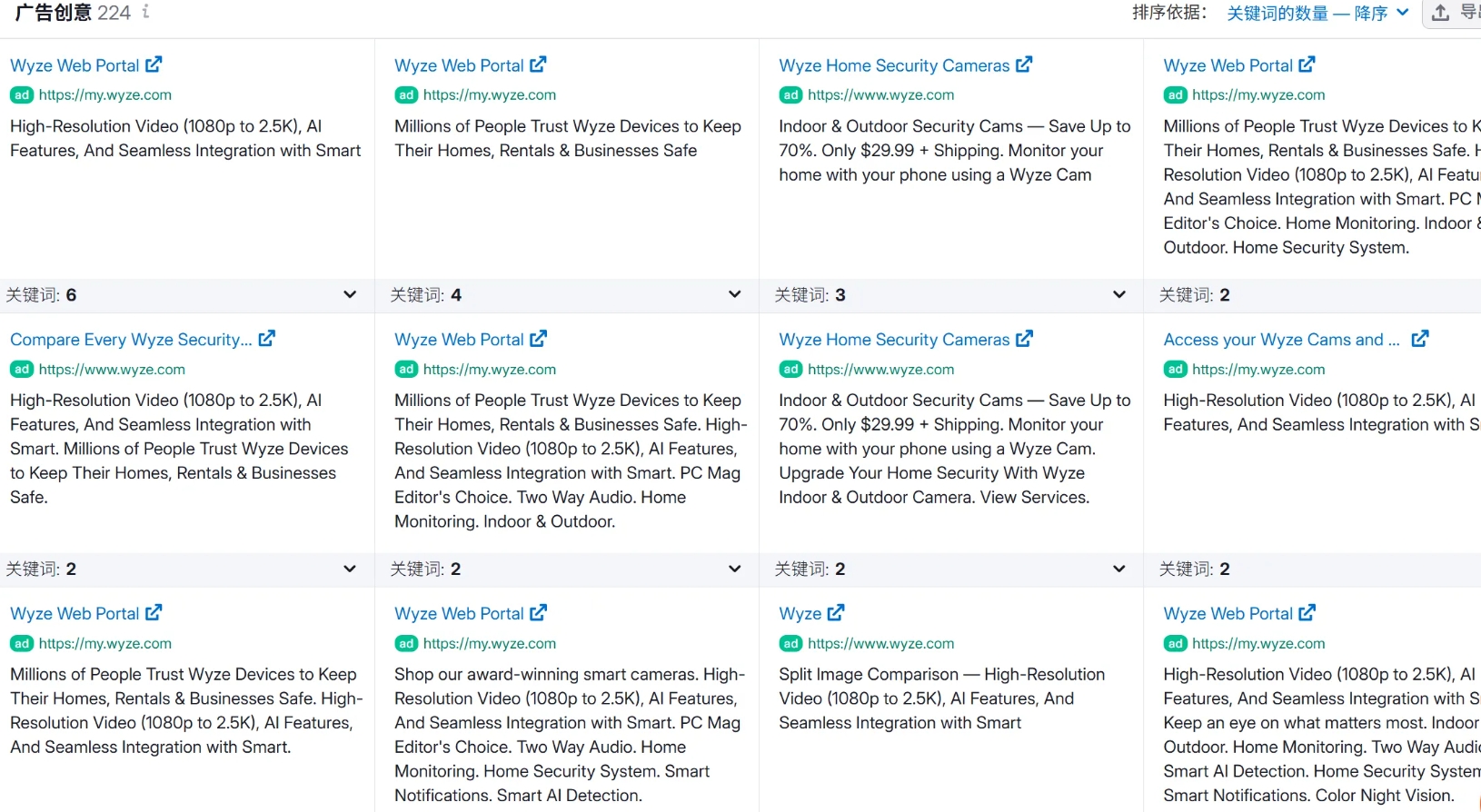Click the 广告创意 224 heading
The height and width of the screenshot is (812, 1481).
point(73,13)
